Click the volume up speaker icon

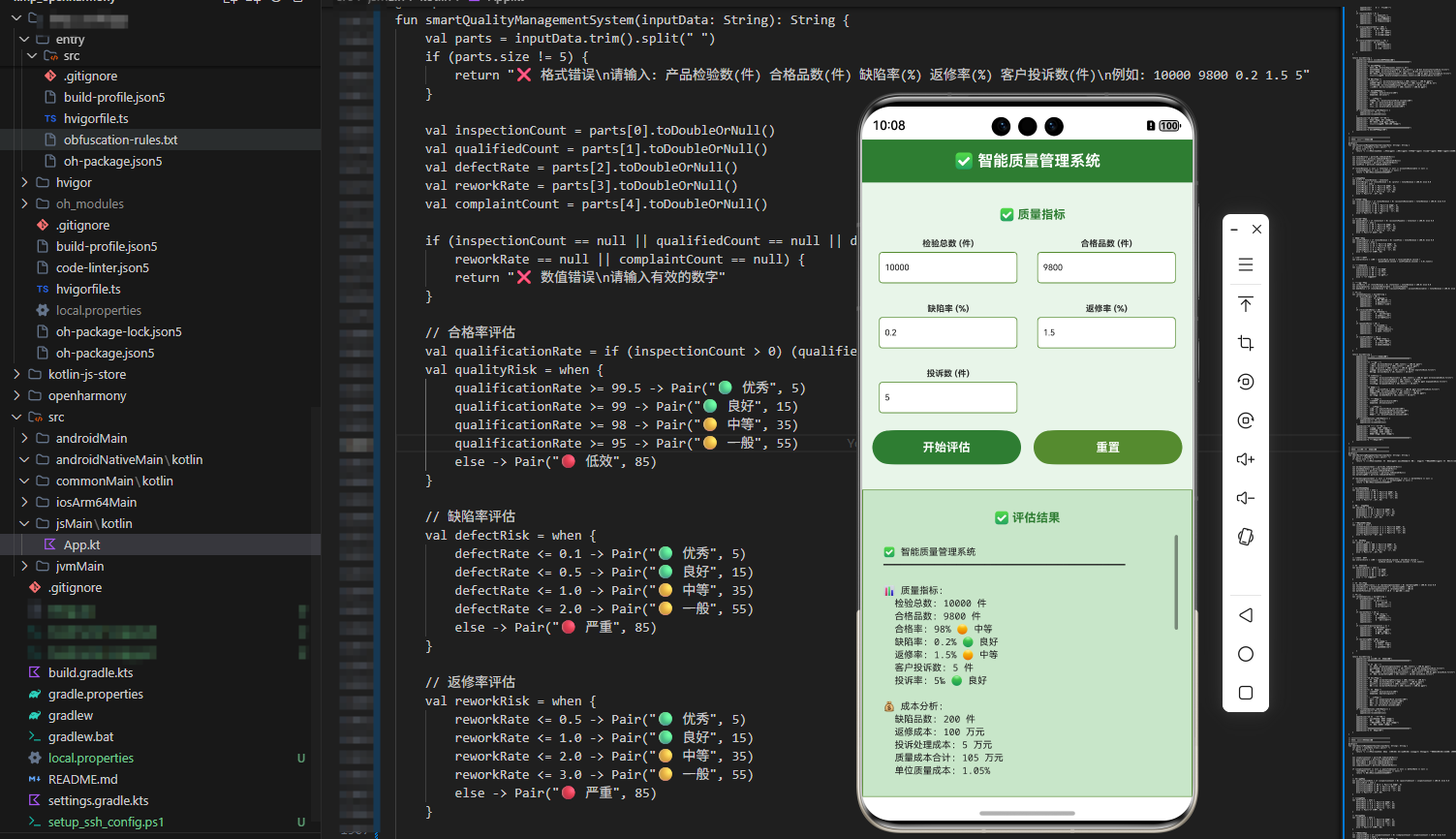(x=1246, y=459)
